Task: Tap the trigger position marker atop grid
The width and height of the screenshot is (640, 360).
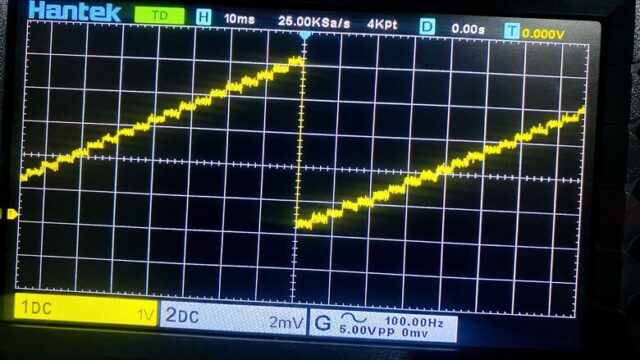Action: pos(304,36)
